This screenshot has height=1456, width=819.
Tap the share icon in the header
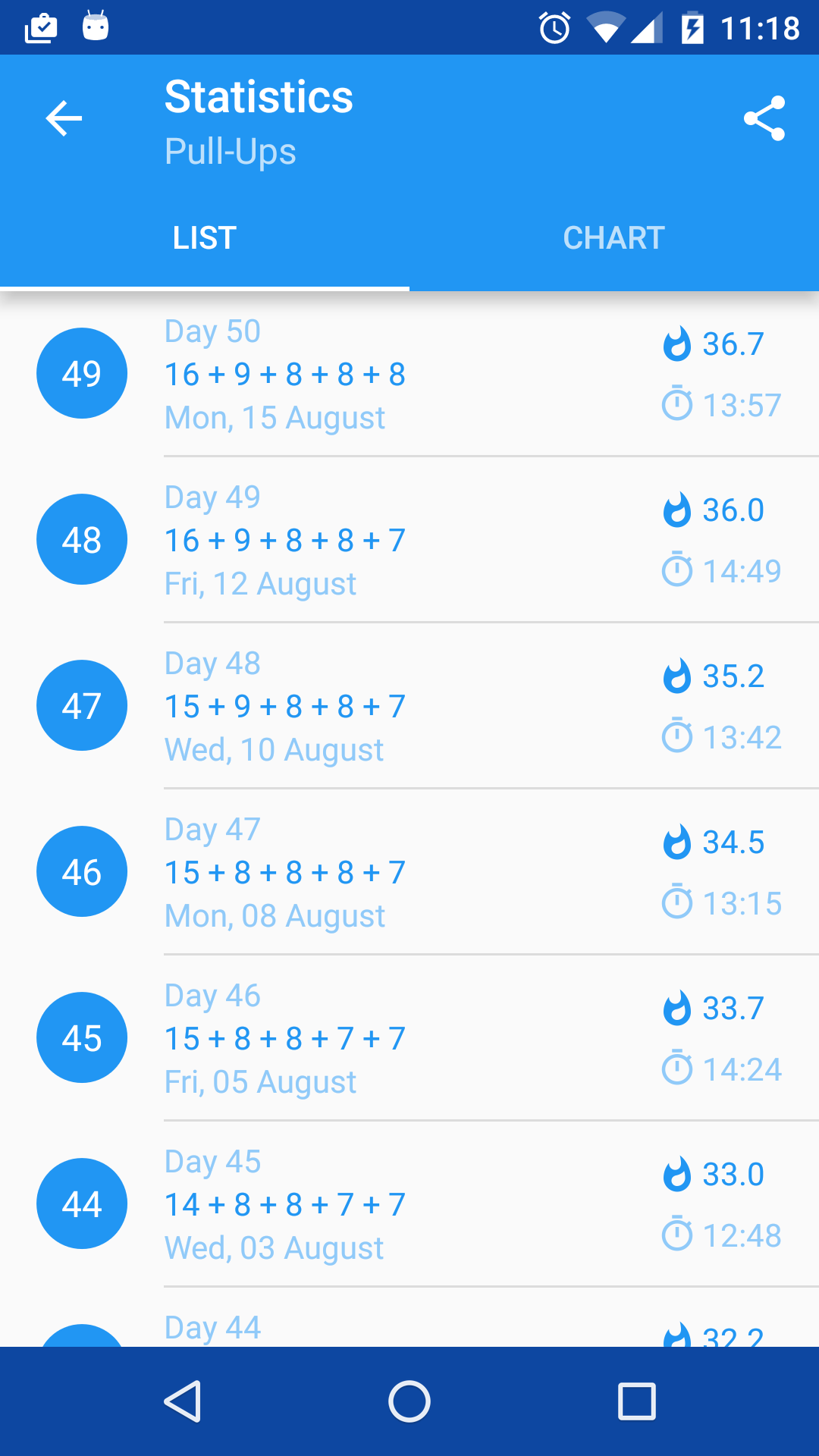tap(764, 118)
